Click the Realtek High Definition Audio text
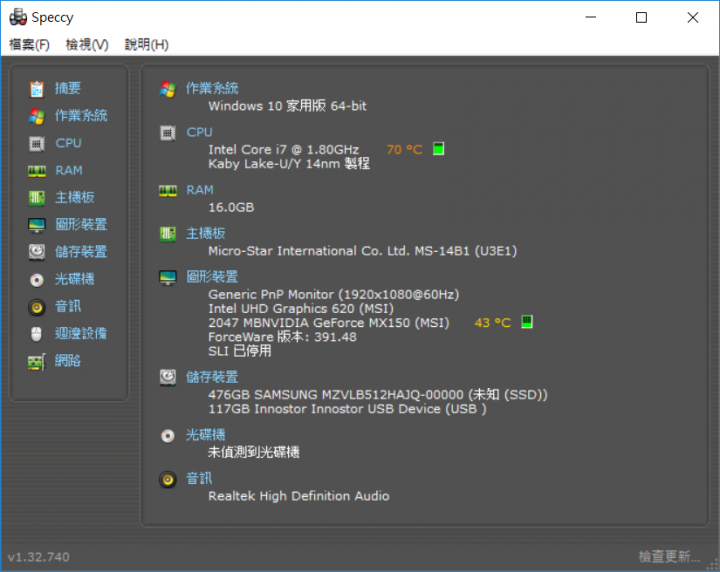The height and width of the screenshot is (572, 720). [299, 496]
